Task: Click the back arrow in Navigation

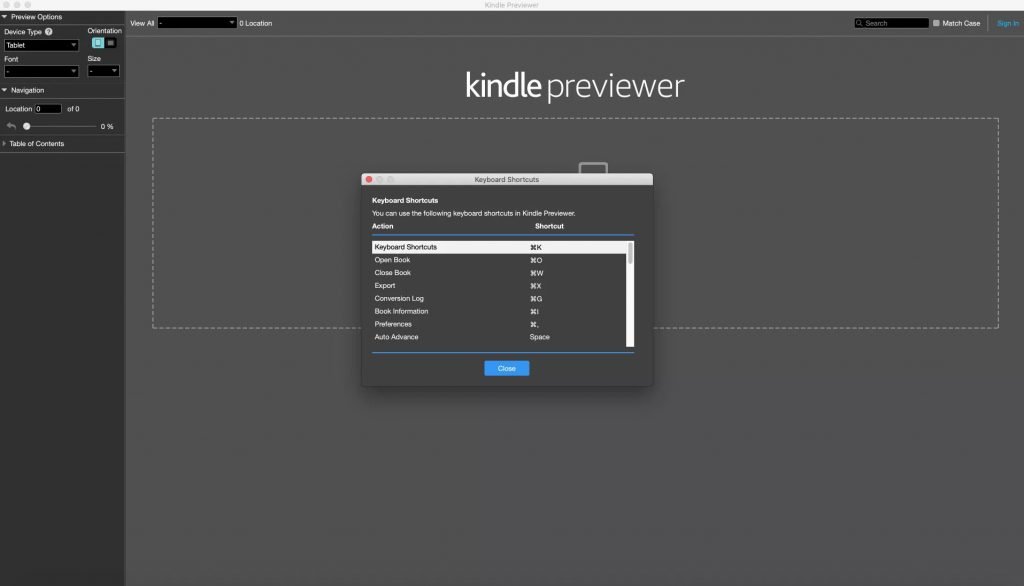Action: click(11, 126)
